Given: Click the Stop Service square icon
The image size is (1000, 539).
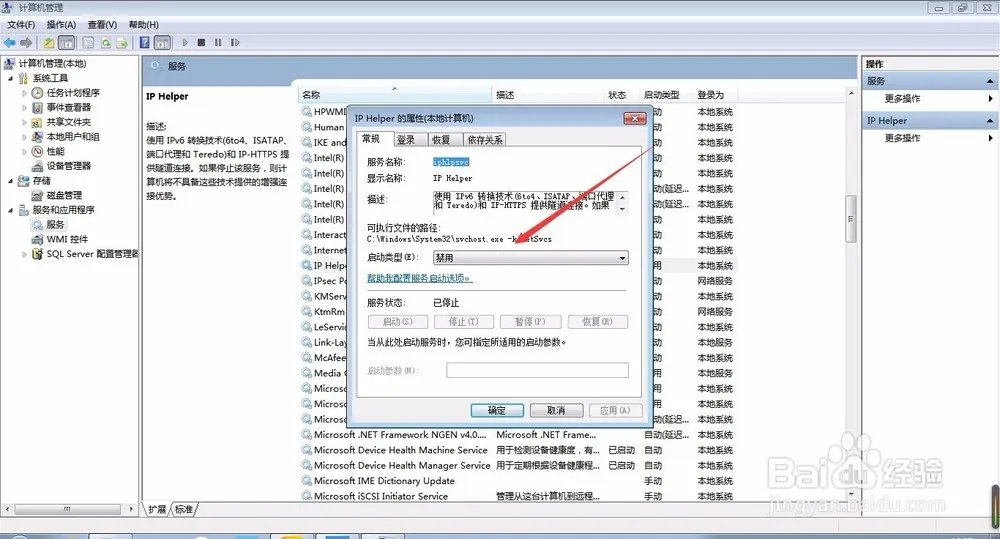Looking at the screenshot, I should tap(201, 43).
